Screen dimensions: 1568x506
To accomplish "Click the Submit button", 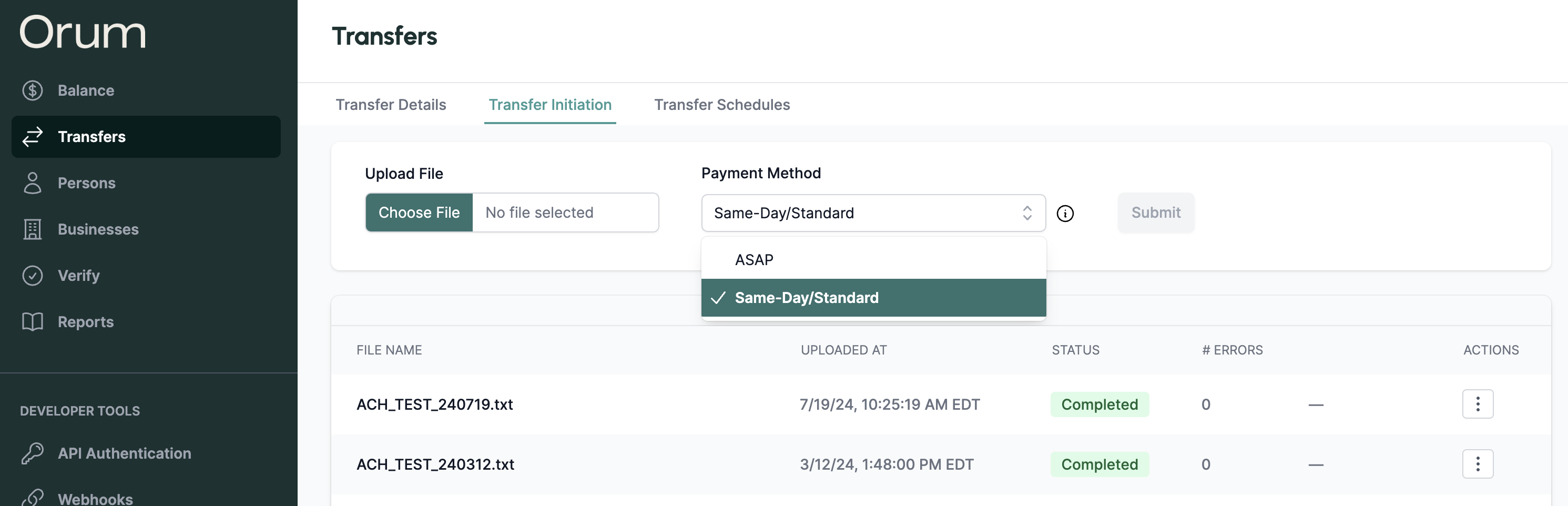I will click(1155, 212).
